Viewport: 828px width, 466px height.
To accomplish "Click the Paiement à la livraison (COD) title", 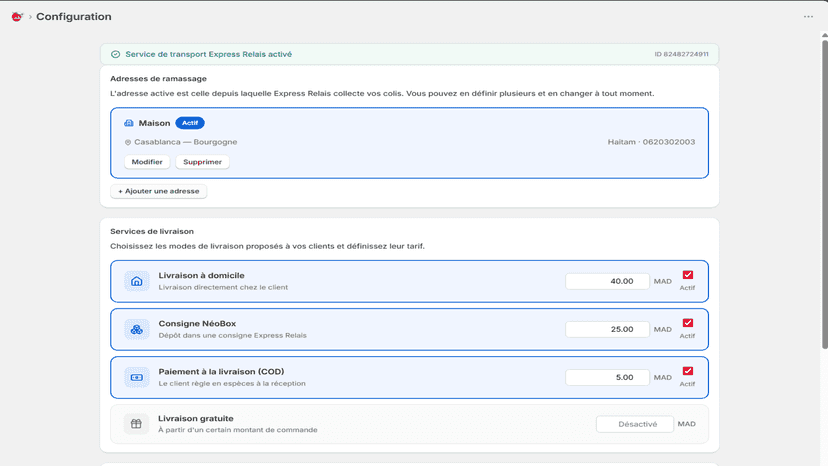I will pyautogui.click(x=221, y=372).
